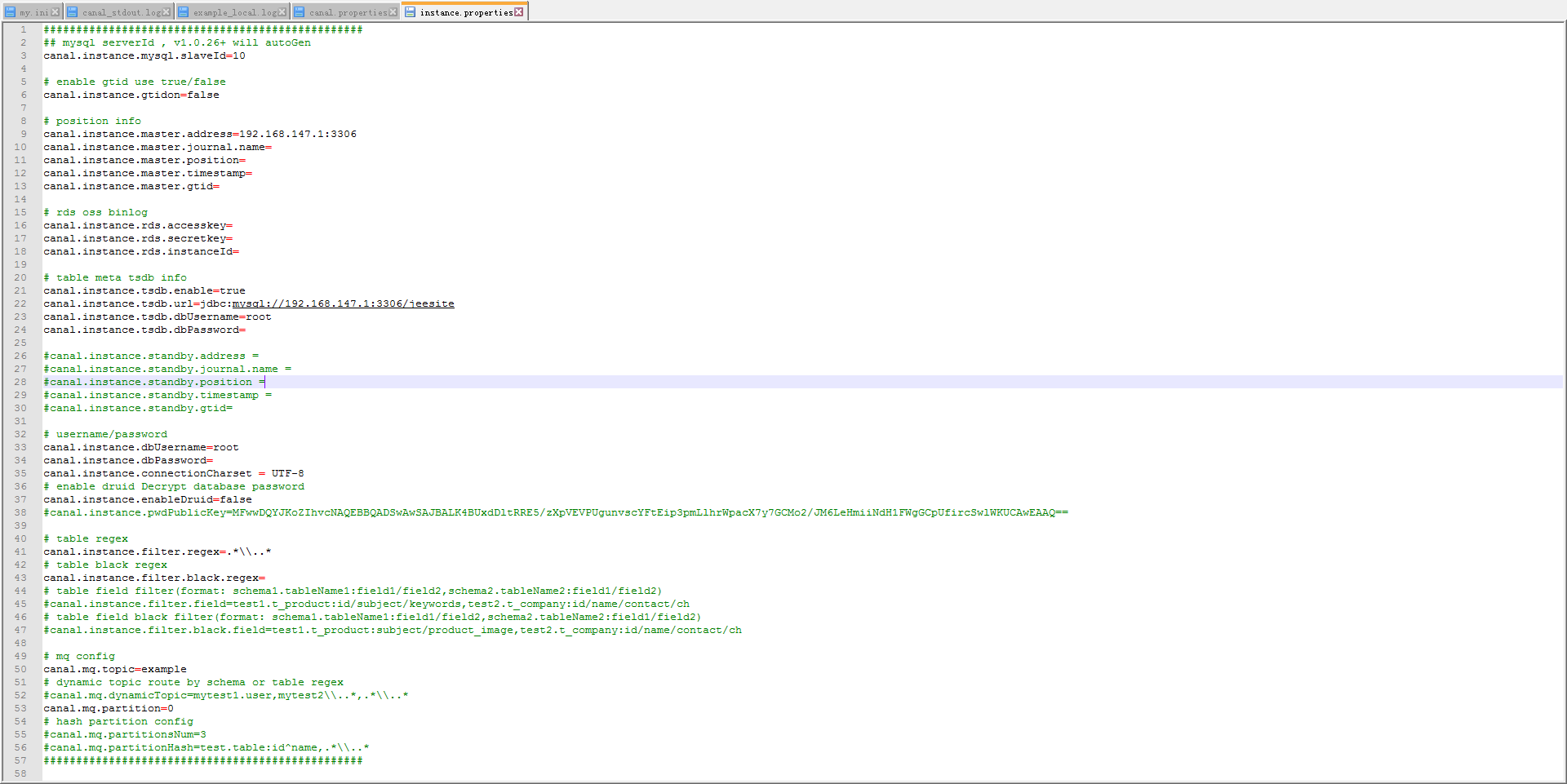Click canal.mq.topic=example line
Screen dimensions: 1567x784
(x=115, y=669)
